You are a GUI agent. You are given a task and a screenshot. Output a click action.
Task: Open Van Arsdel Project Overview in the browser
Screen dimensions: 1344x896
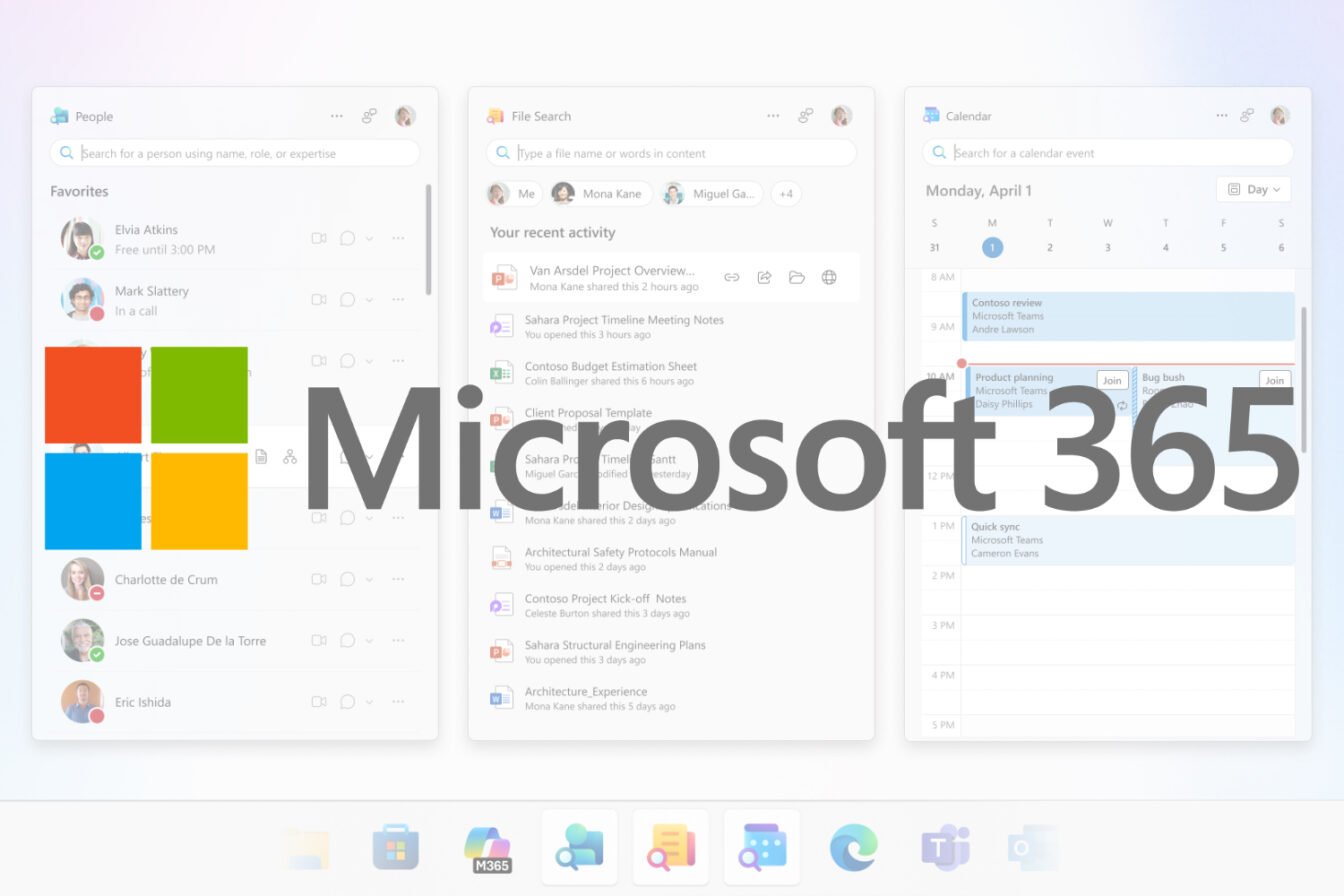[829, 277]
